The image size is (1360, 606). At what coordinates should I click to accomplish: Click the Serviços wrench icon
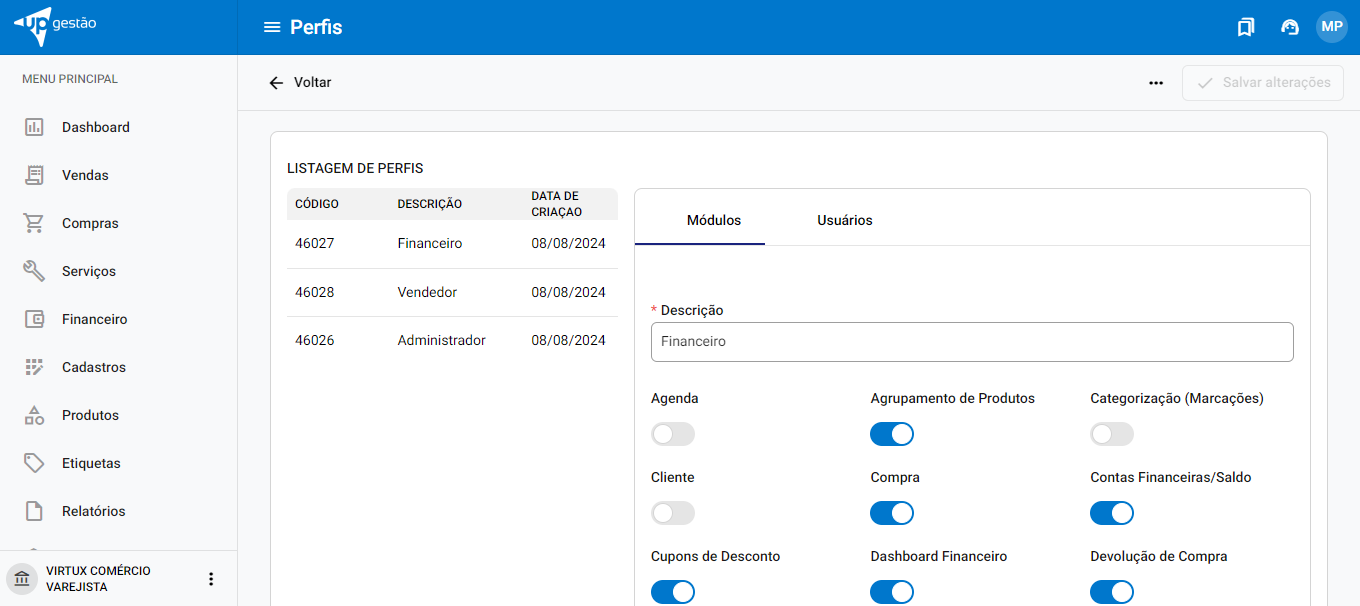point(34,271)
